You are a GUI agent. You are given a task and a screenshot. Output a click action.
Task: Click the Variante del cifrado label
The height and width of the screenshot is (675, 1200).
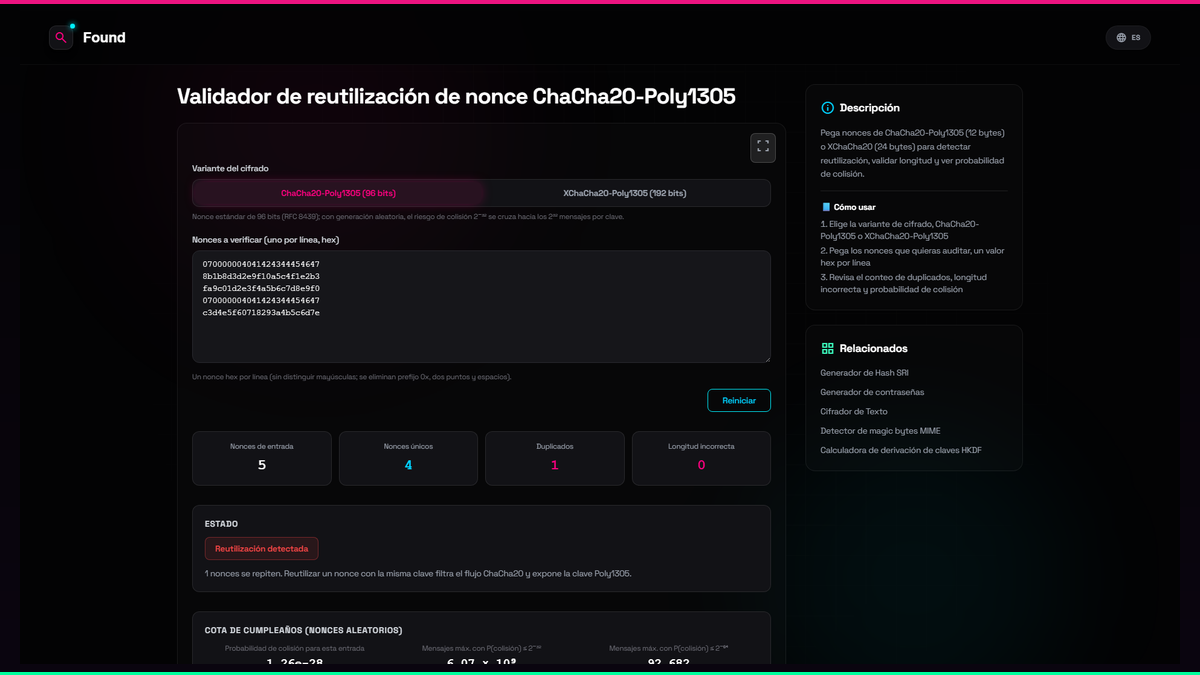[x=230, y=168]
